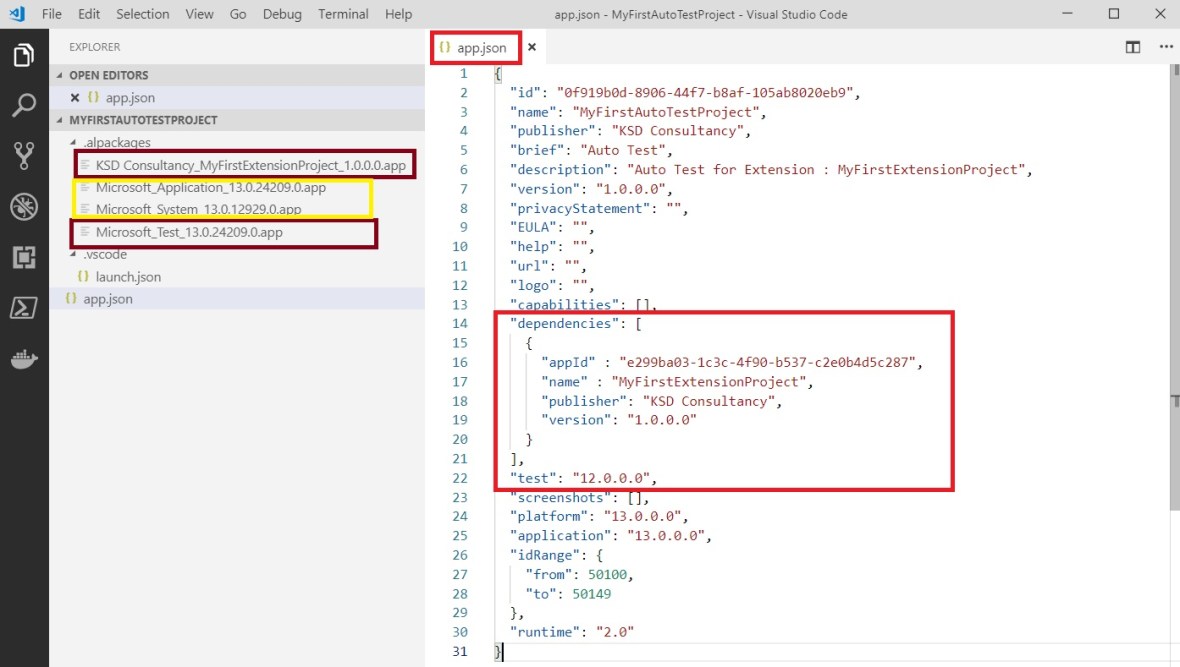The width and height of the screenshot is (1180, 667).
Task: Open the editor more actions ellipsis
Action: point(1166,47)
